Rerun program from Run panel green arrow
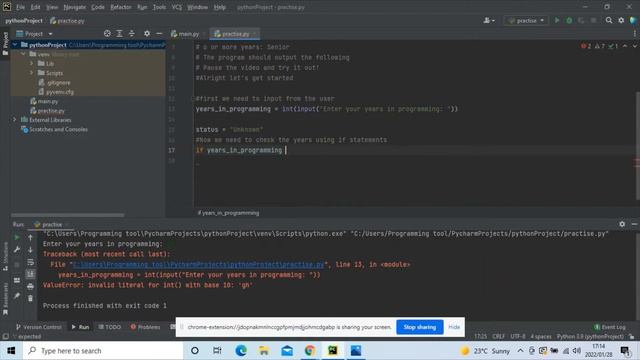Screen dimensions: 640x360 click(x=17, y=237)
